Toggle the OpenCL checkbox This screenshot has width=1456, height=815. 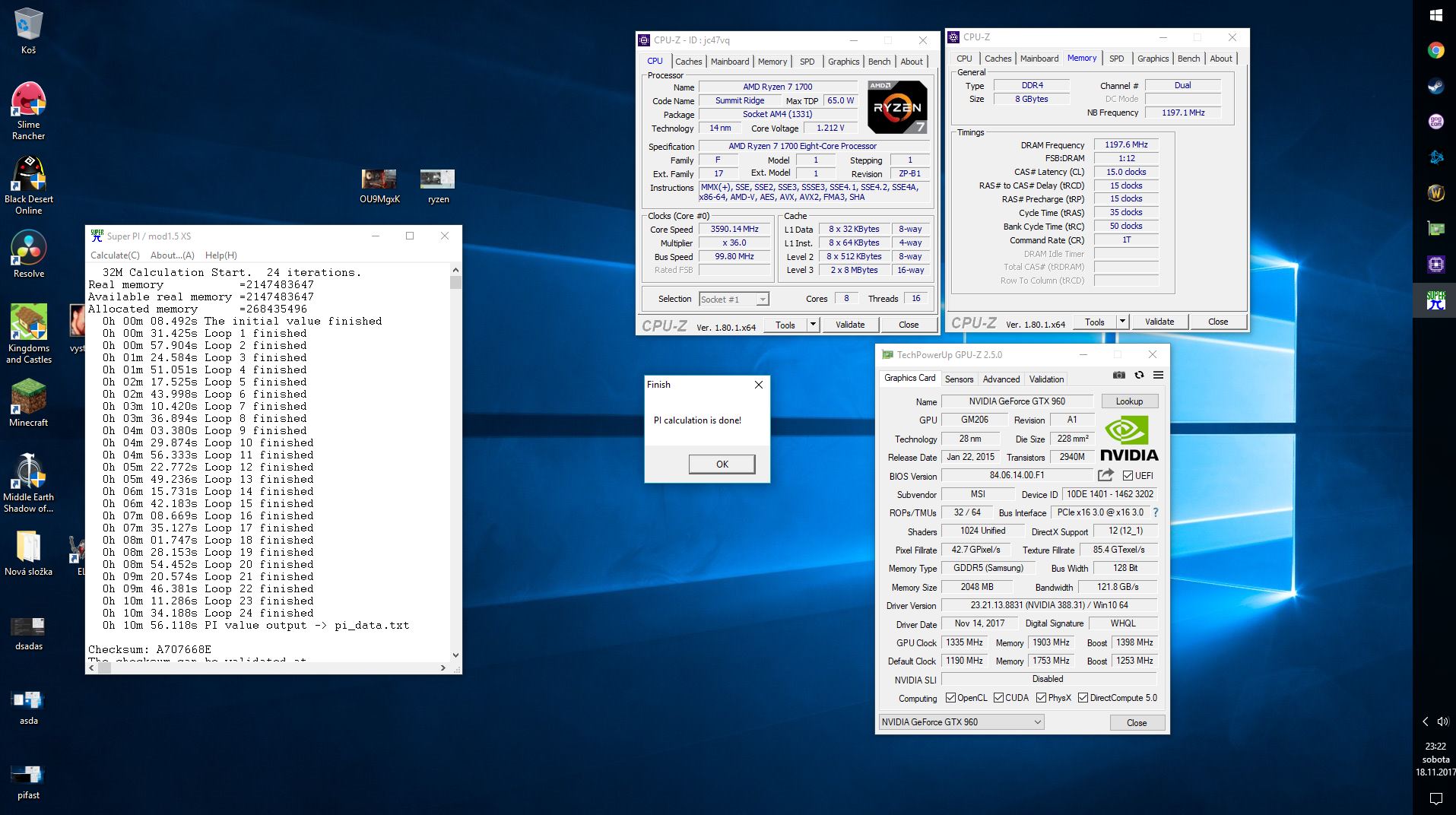pos(950,698)
